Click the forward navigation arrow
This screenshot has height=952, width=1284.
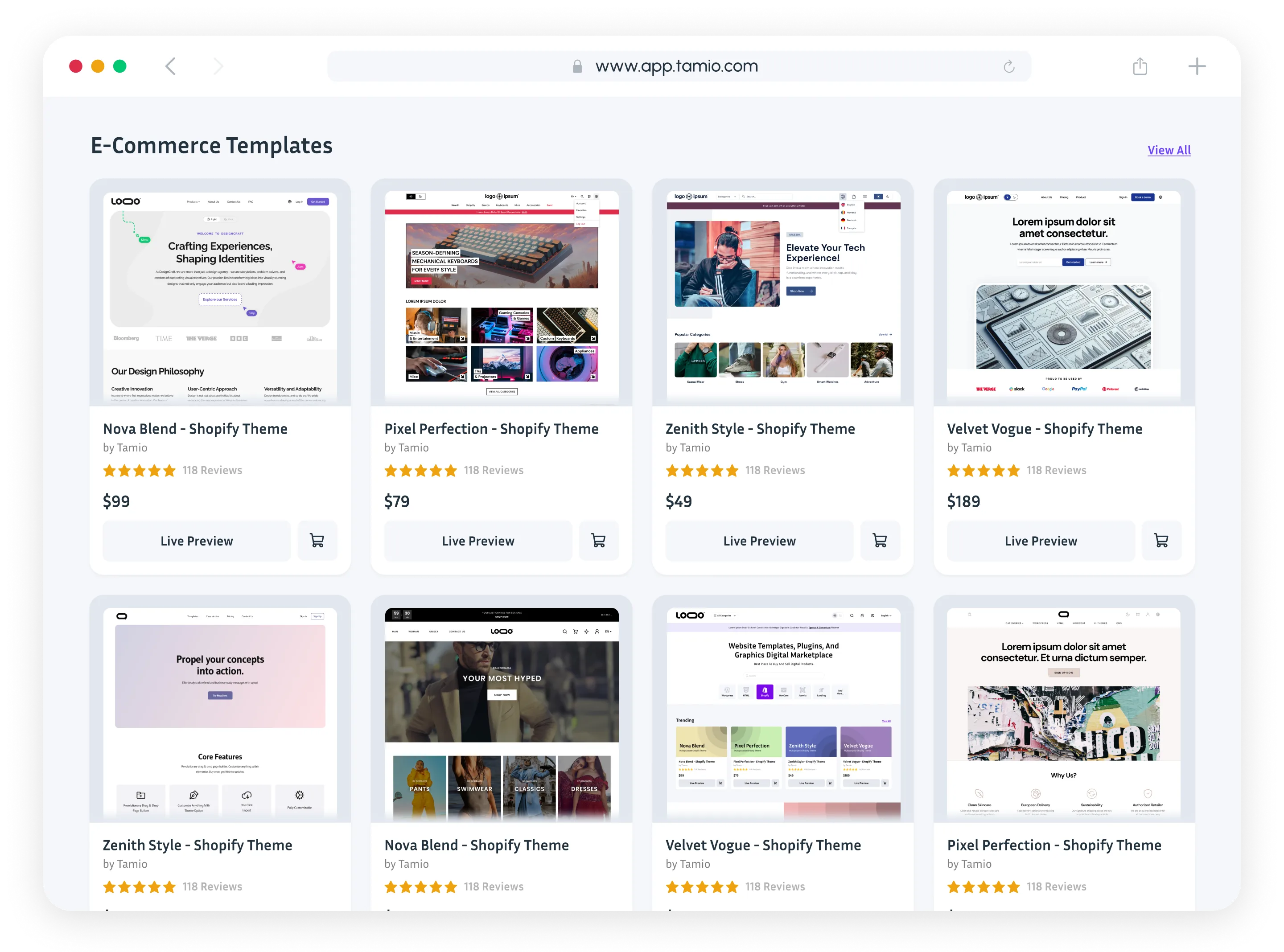click(x=218, y=66)
